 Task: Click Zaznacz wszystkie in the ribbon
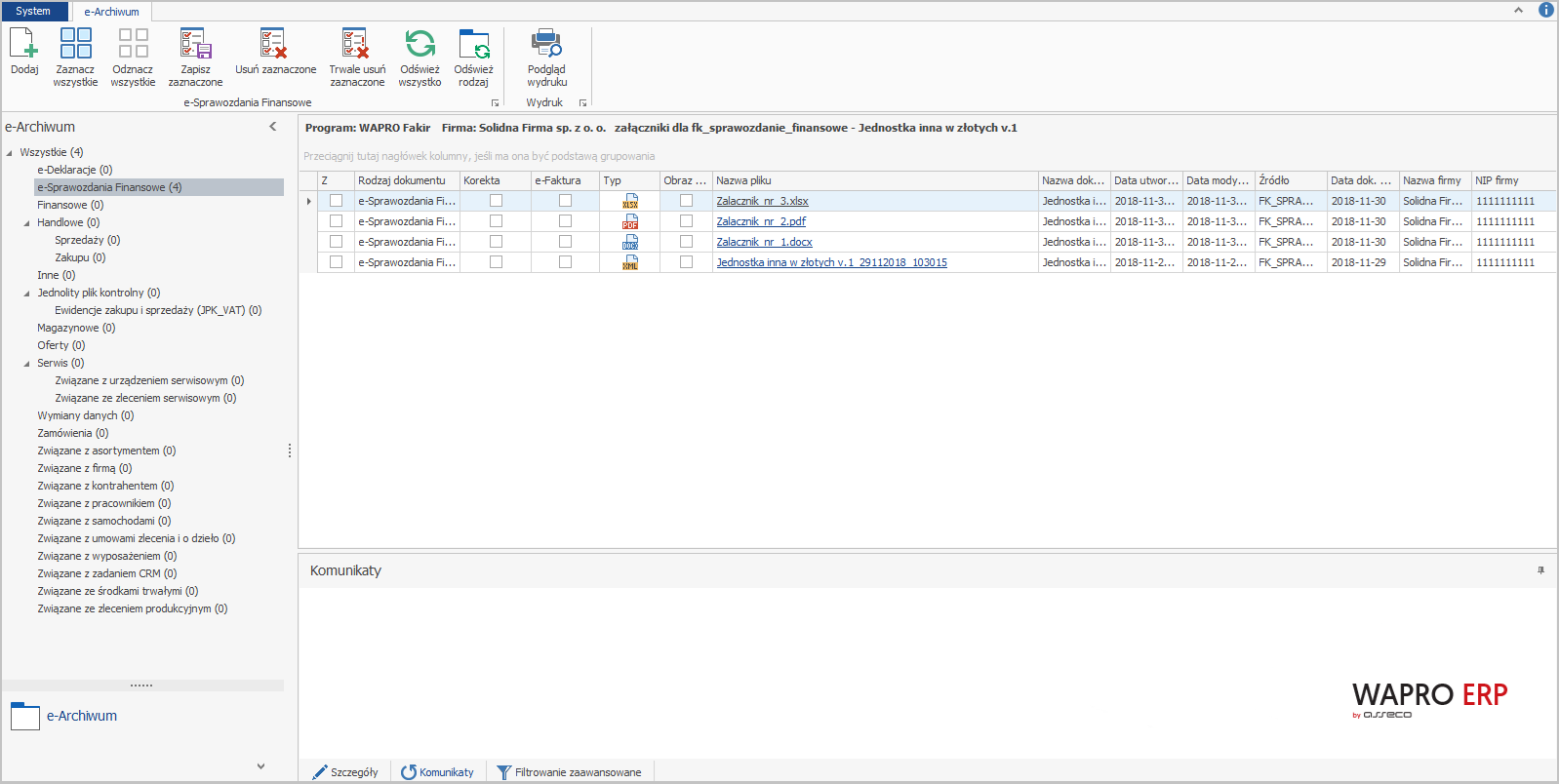pyautogui.click(x=75, y=45)
